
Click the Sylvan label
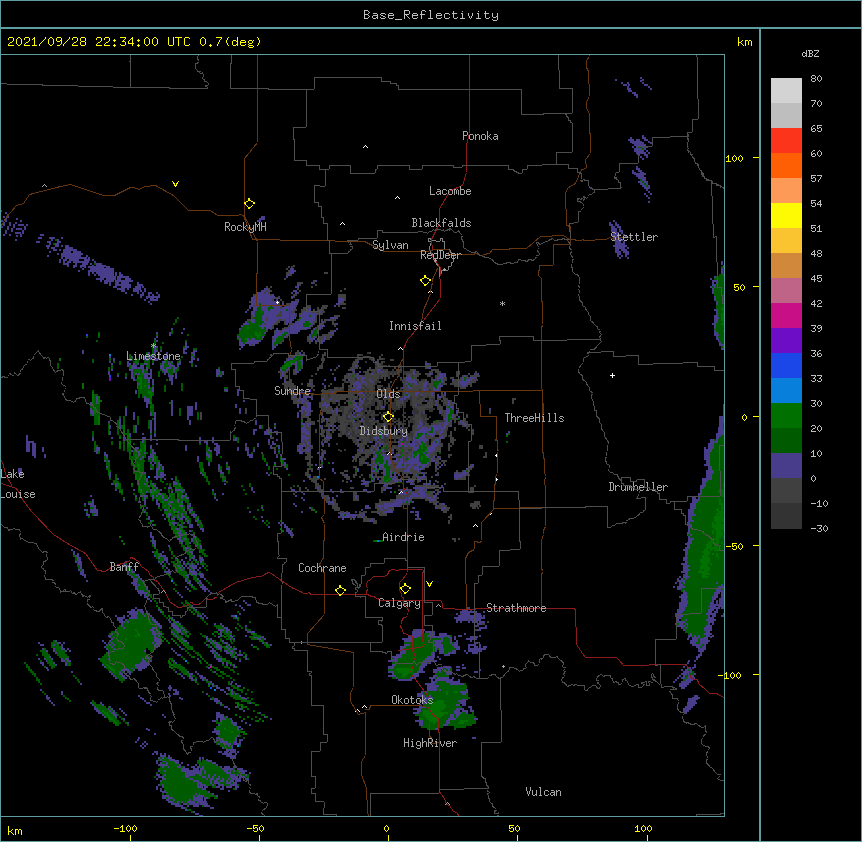(390, 245)
